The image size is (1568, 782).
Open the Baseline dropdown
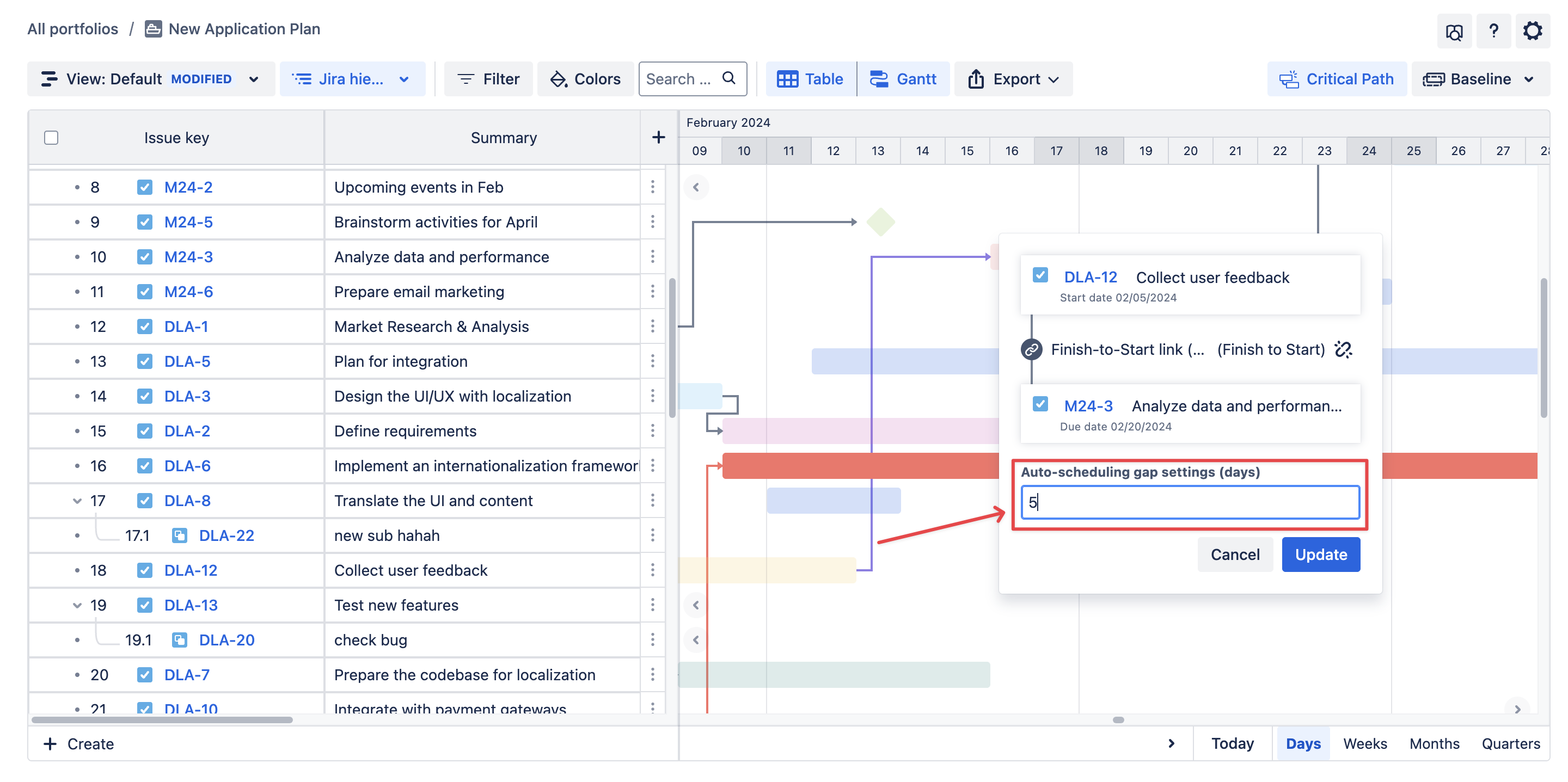[x=1480, y=79]
